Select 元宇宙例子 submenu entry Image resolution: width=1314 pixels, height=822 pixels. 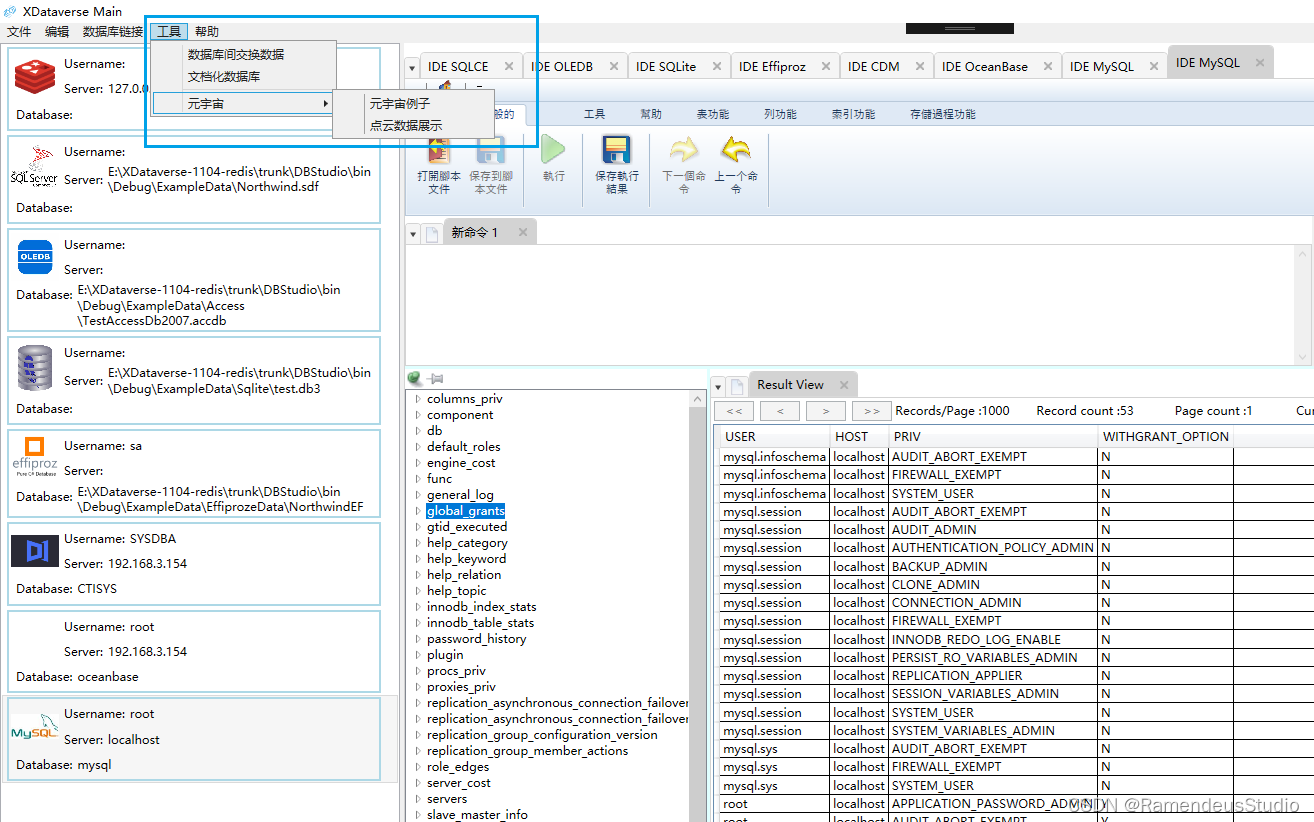[399, 103]
